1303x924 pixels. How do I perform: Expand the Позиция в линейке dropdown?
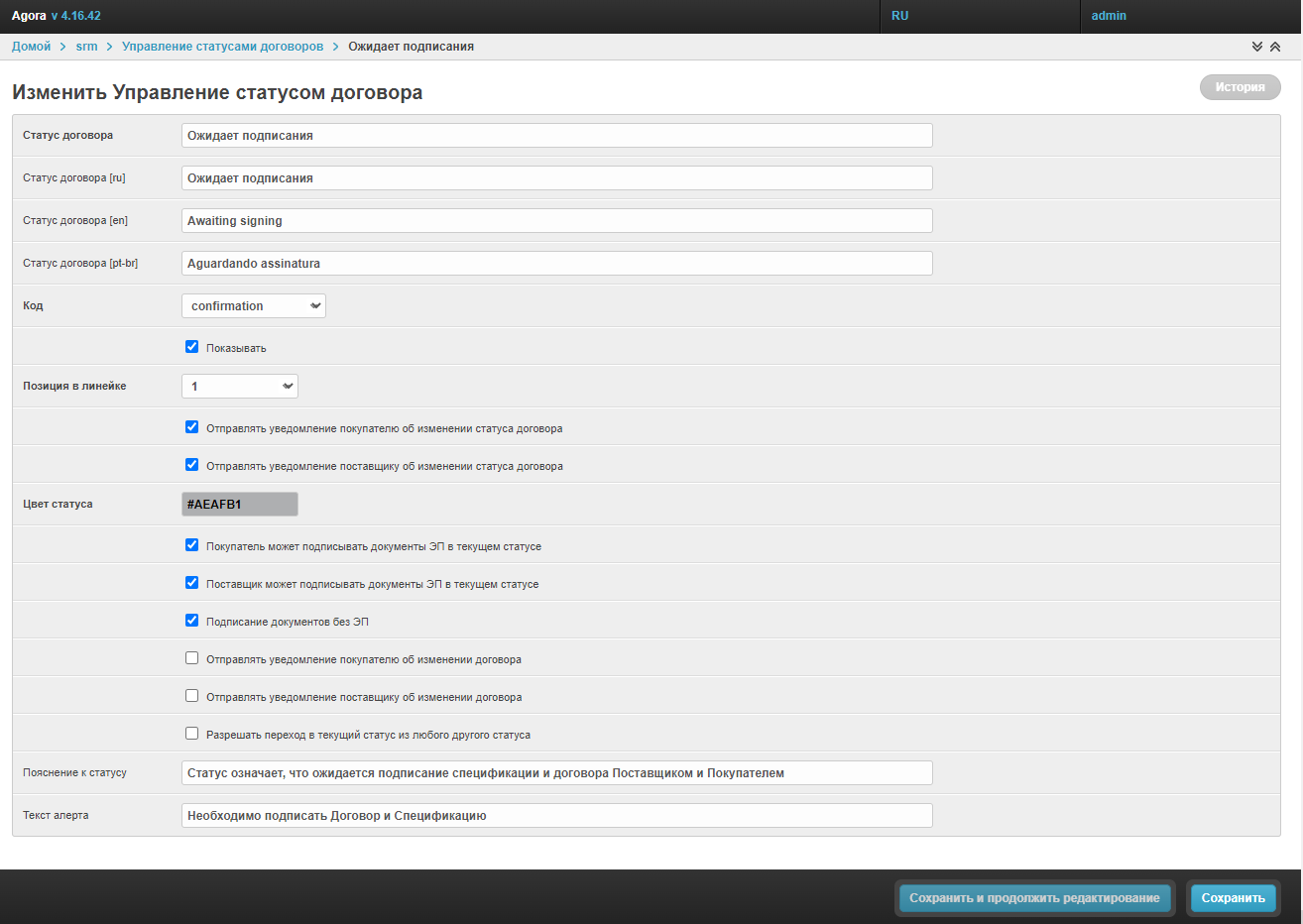(x=240, y=387)
